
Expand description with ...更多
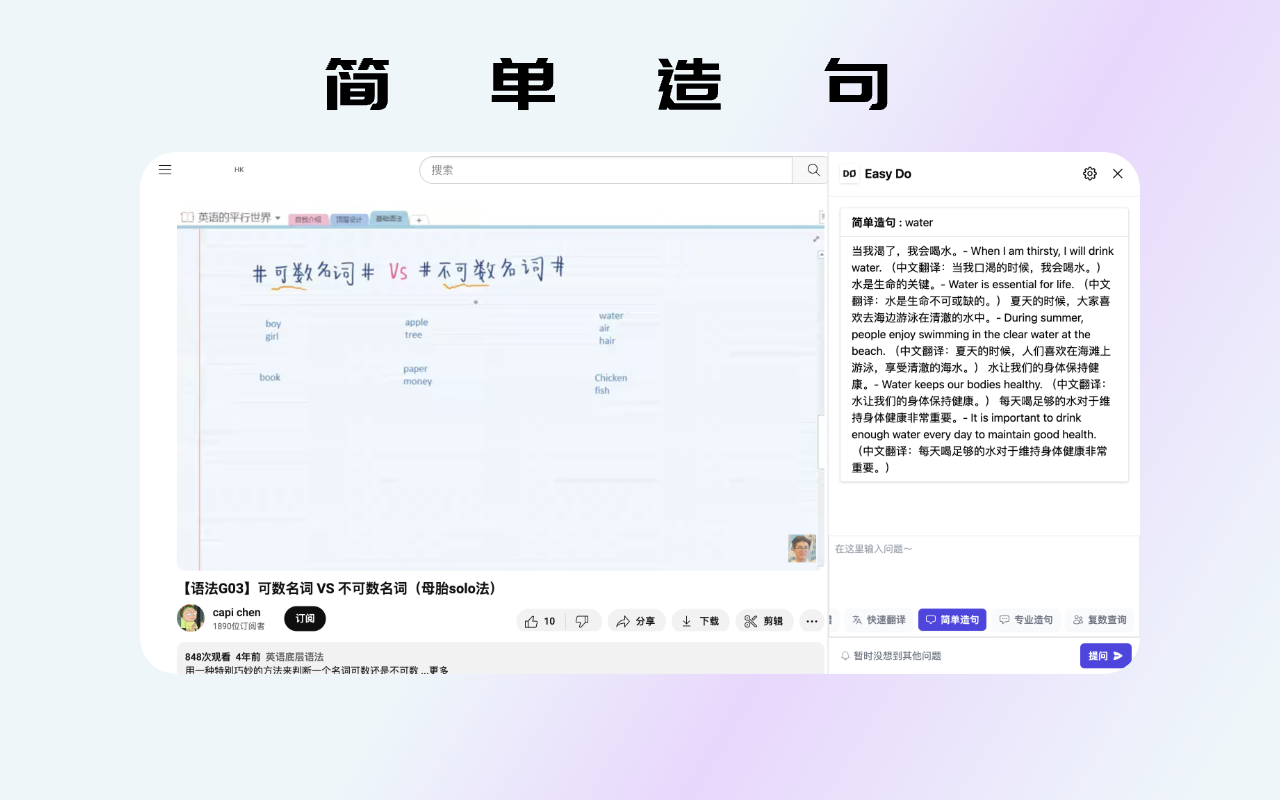(x=434, y=670)
